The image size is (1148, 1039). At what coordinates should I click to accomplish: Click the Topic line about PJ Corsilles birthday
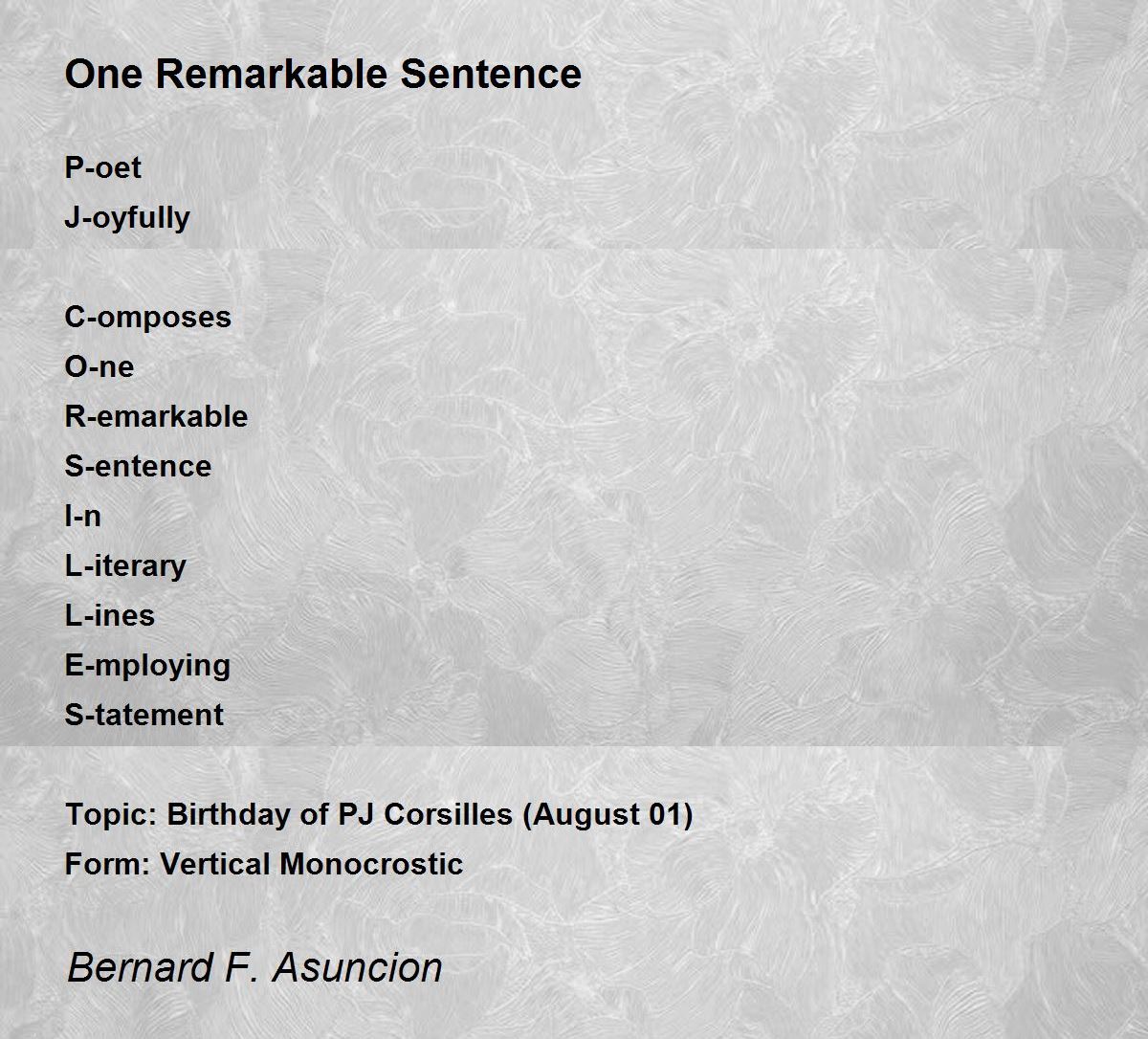(x=379, y=814)
